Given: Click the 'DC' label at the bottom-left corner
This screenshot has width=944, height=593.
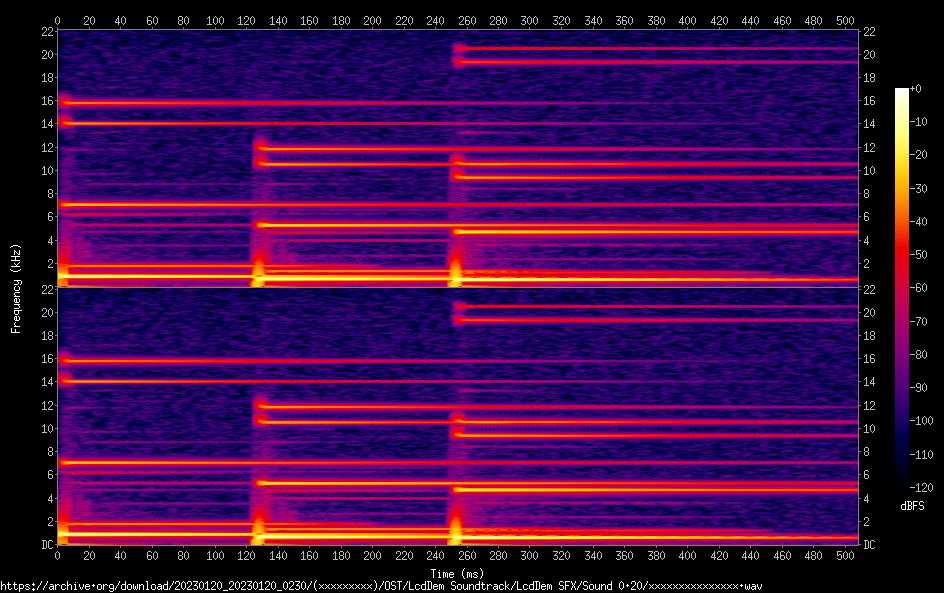Looking at the screenshot, I should (x=45, y=545).
